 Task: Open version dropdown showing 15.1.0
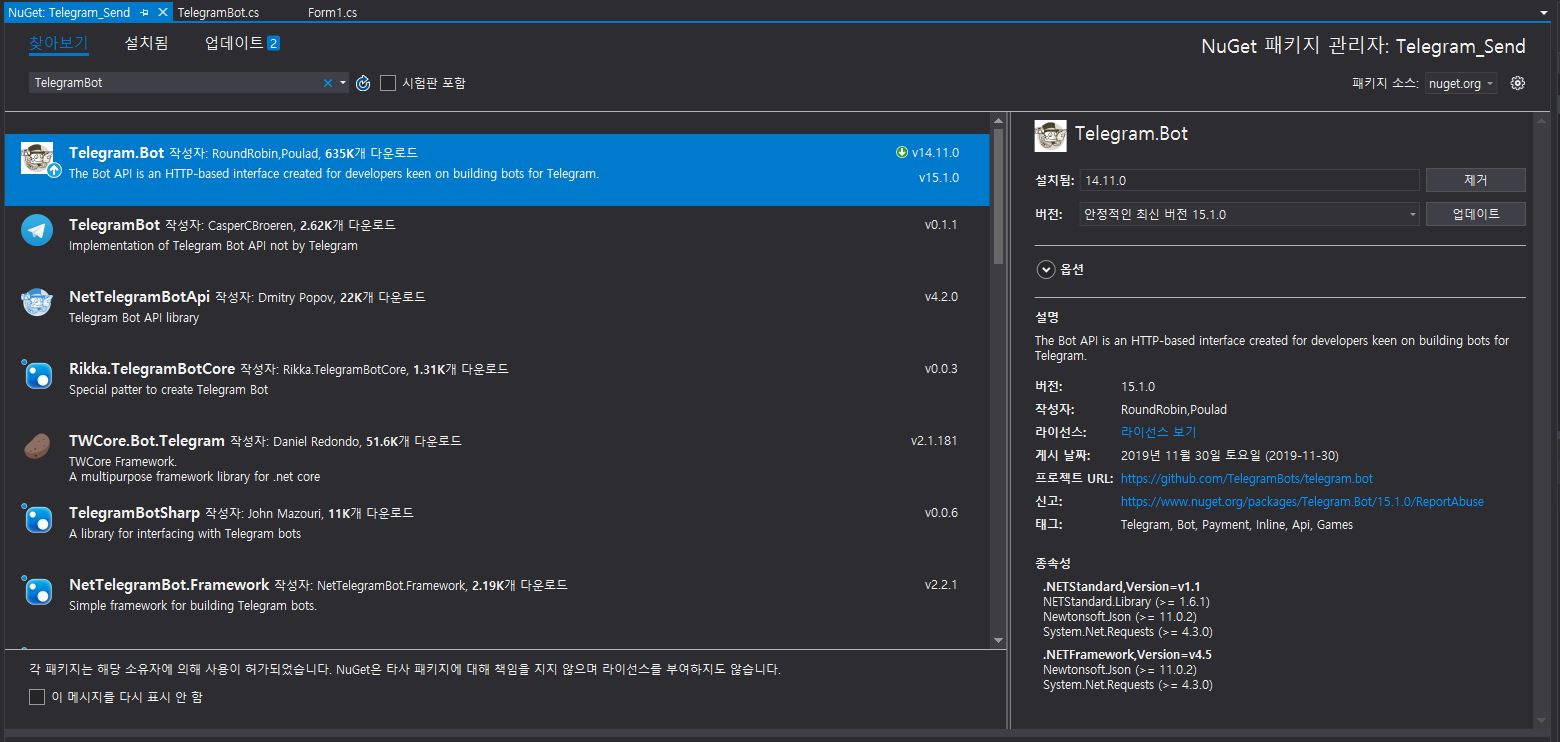click(x=1249, y=214)
